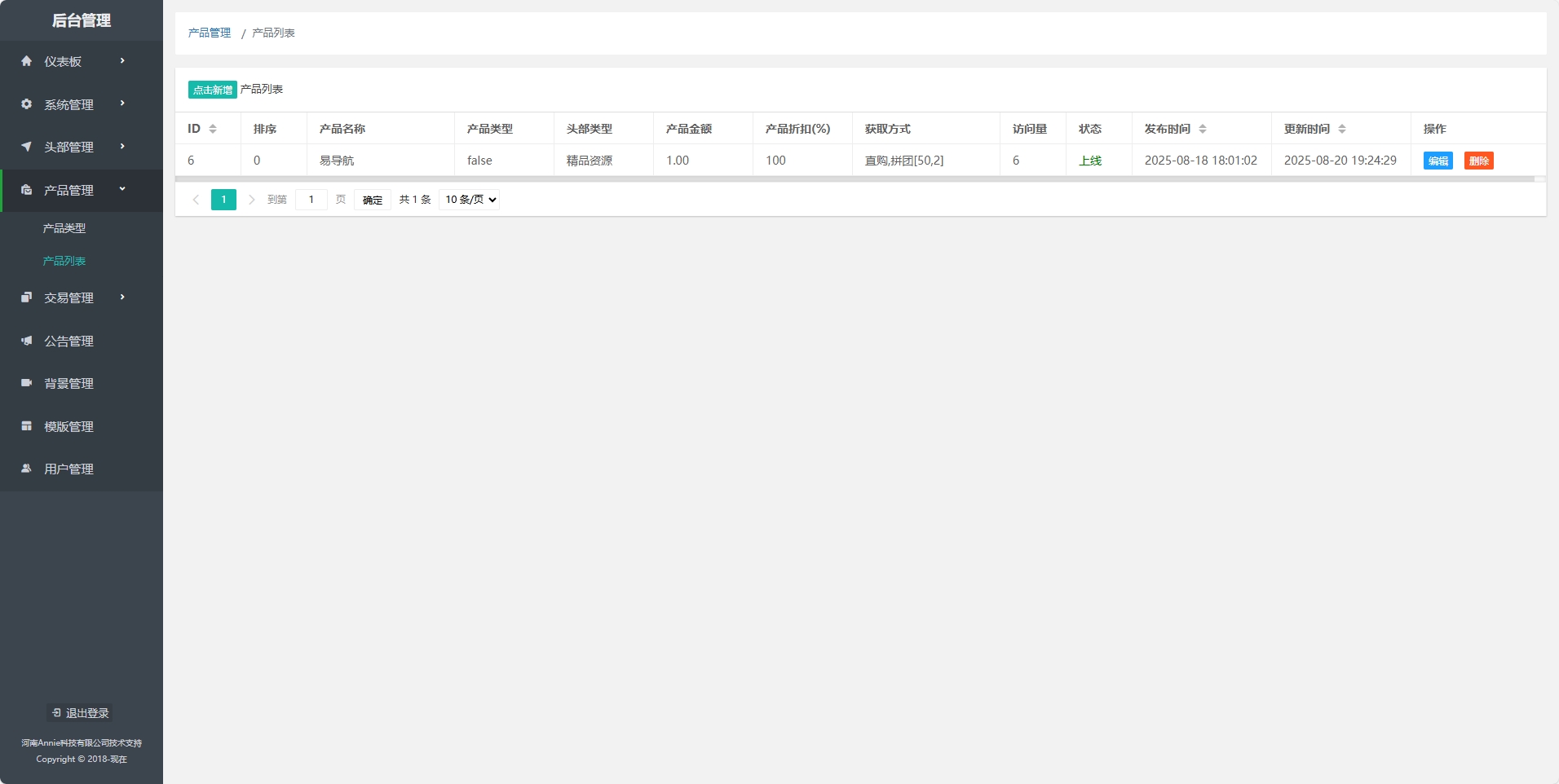The width and height of the screenshot is (1559, 784).
Task: Click the arrow icon beside 头部管理
Action: click(x=26, y=147)
